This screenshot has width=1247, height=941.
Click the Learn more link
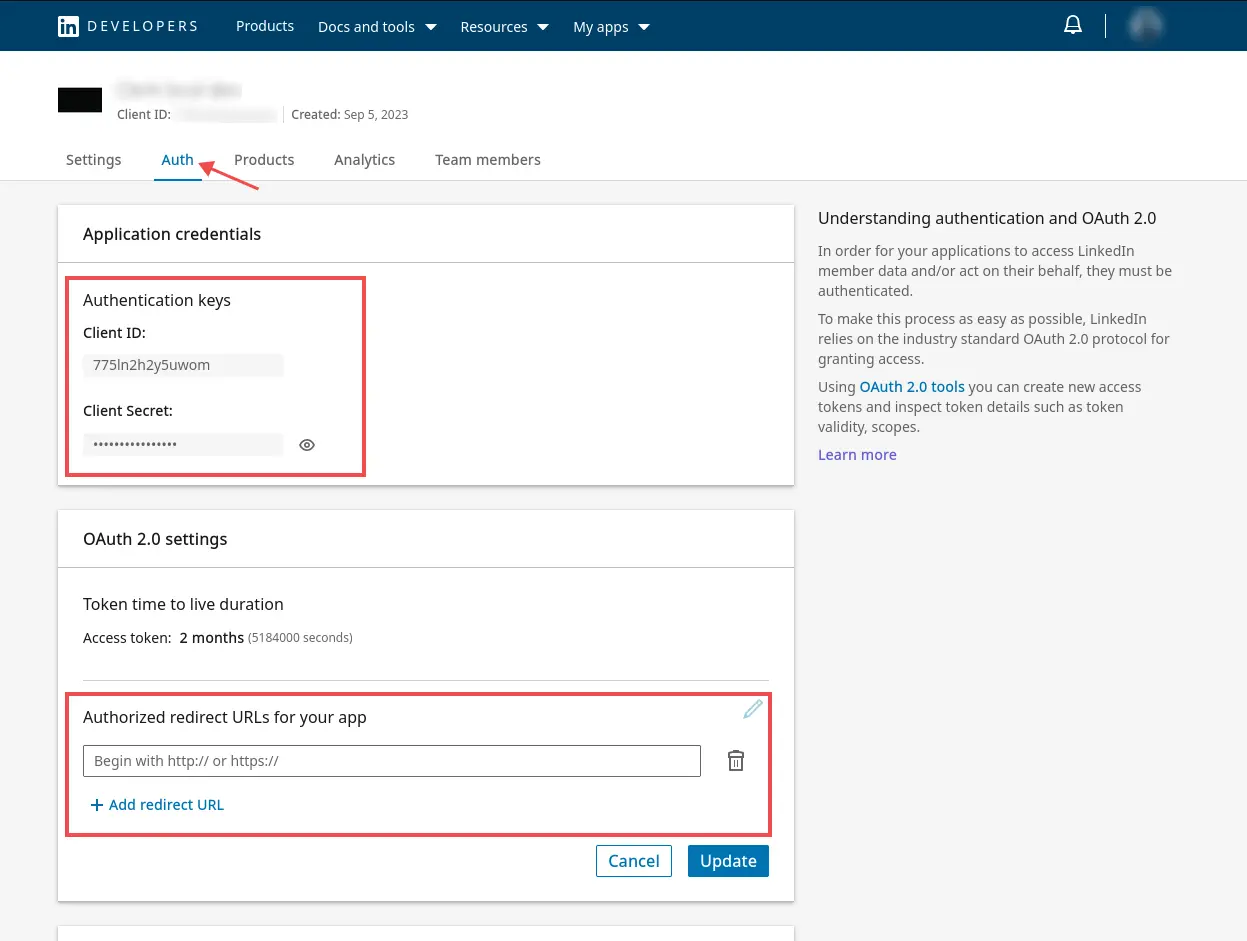coord(857,455)
